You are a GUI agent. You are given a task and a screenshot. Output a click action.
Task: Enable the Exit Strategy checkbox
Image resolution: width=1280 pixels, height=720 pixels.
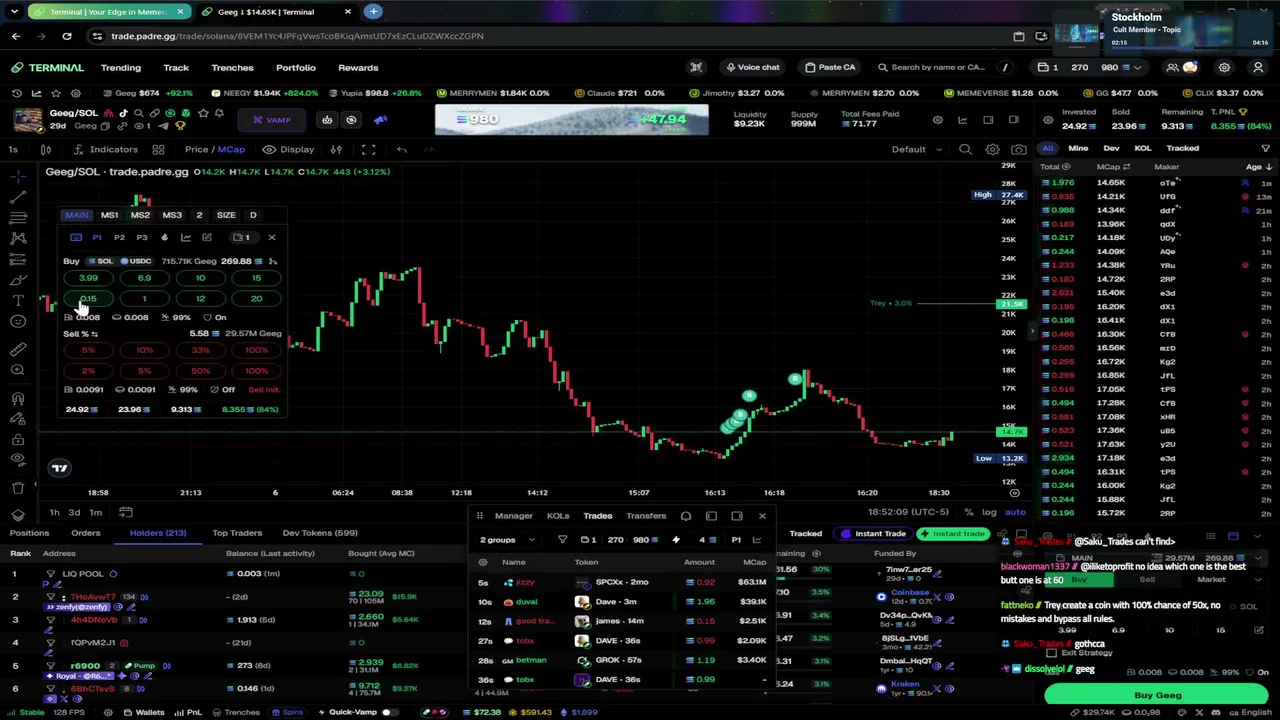pos(1052,653)
